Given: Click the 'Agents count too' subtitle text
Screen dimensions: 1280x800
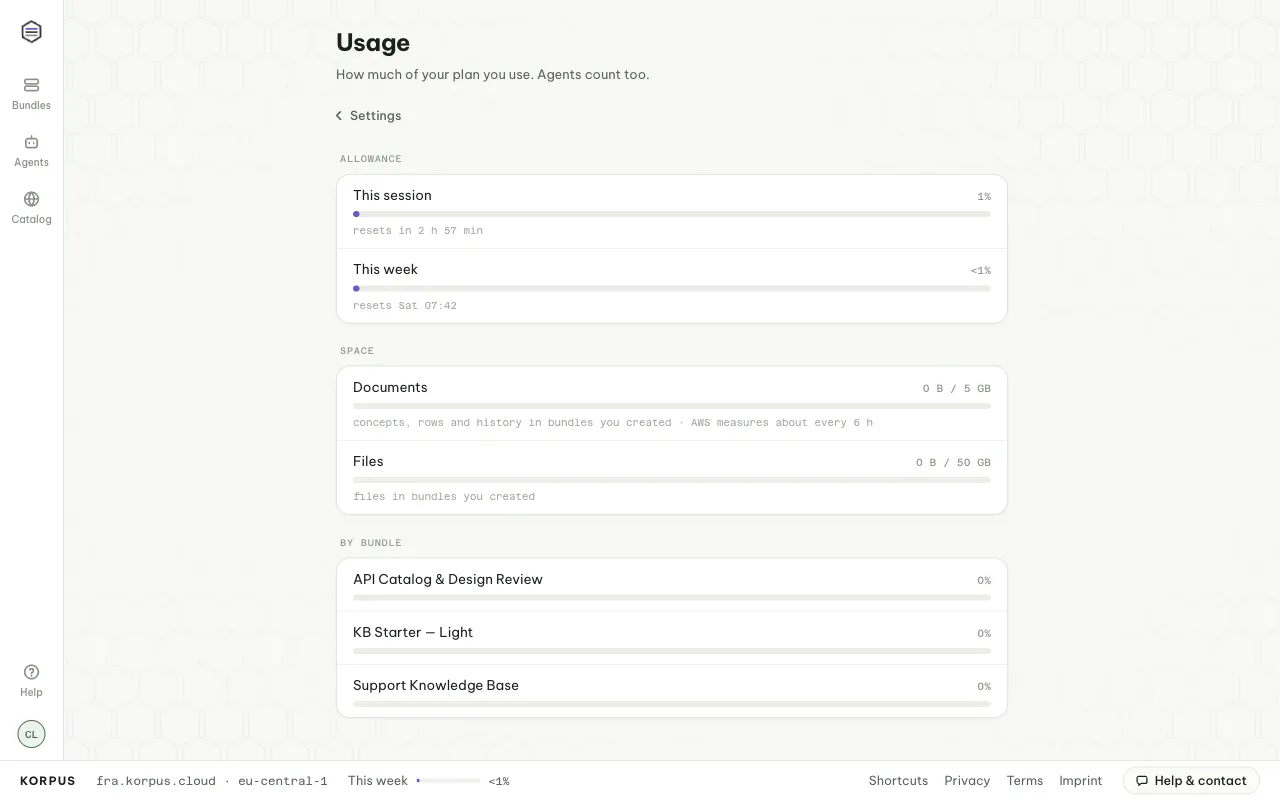Looking at the screenshot, I should 593,74.
